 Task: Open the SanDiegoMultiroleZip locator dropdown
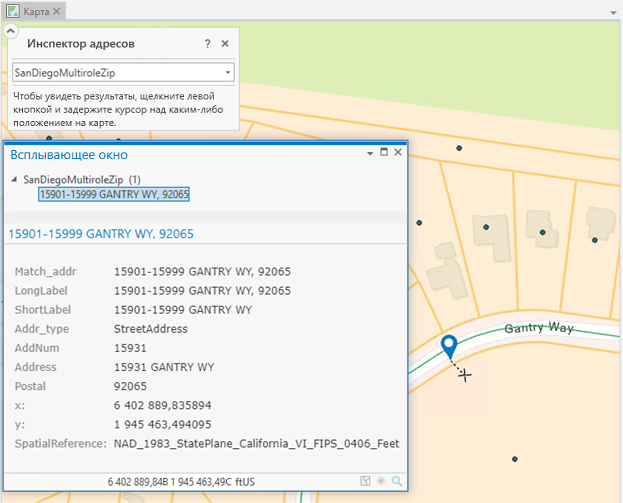point(228,73)
